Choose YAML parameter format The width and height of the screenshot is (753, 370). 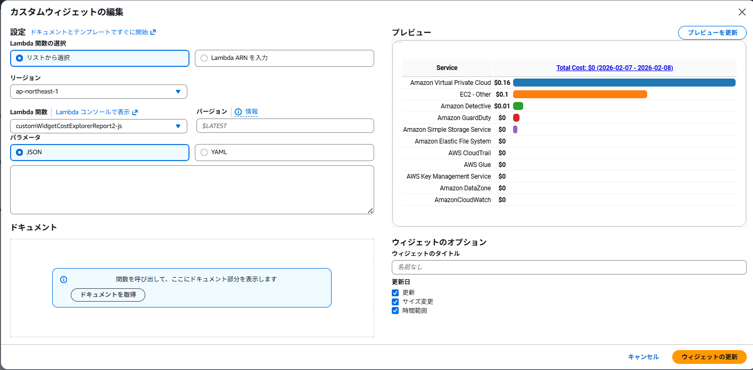[284, 152]
